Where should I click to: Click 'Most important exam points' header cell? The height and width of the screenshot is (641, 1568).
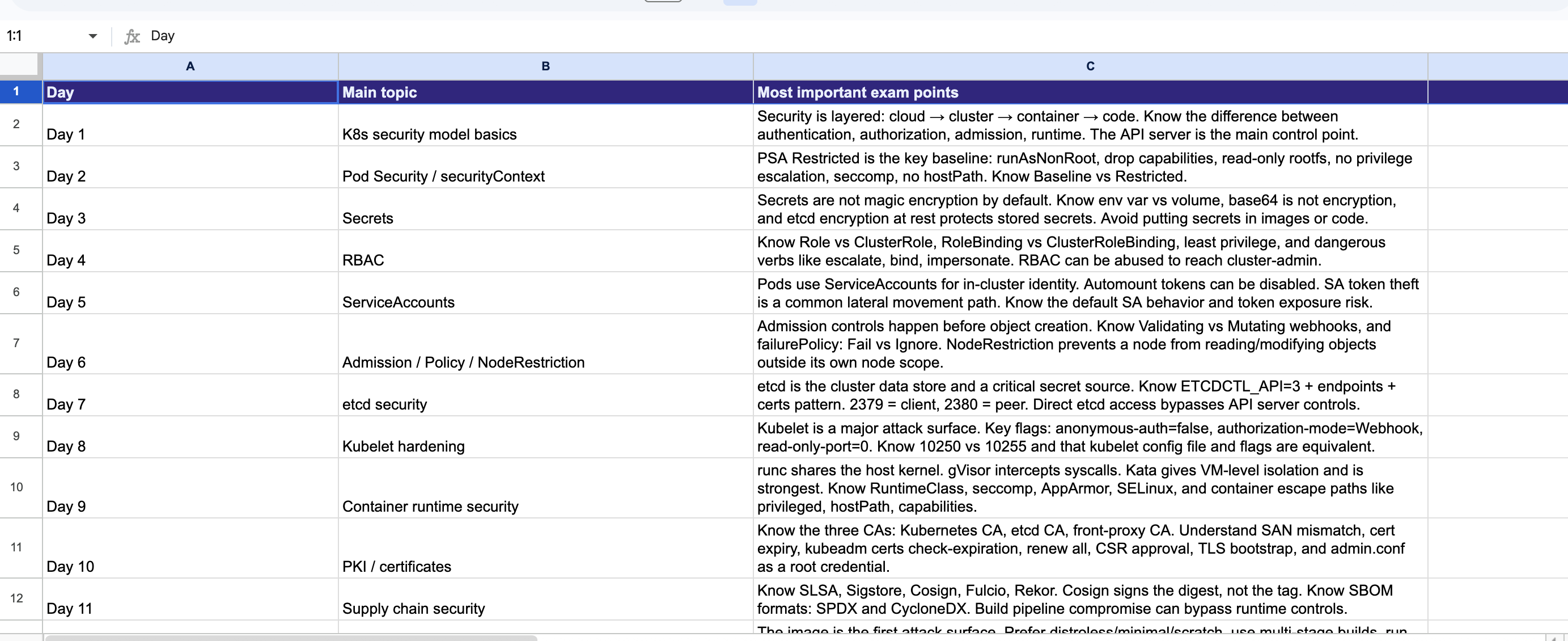pos(1090,92)
